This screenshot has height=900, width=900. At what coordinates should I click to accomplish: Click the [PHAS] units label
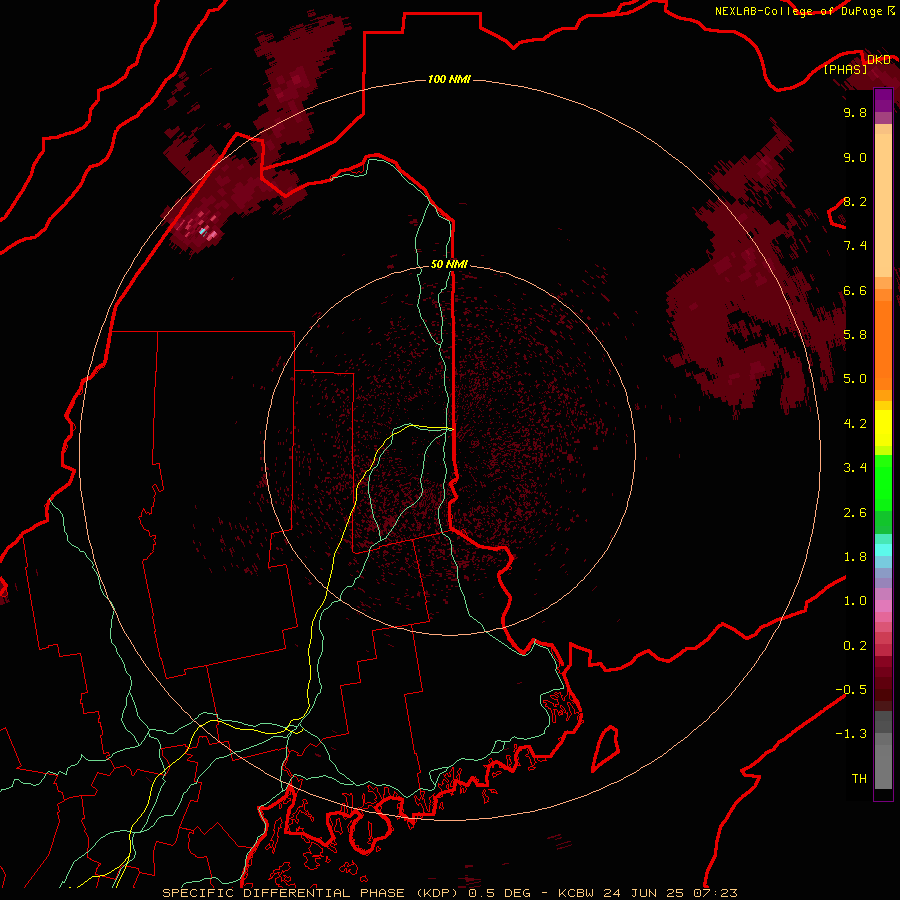click(x=845, y=70)
